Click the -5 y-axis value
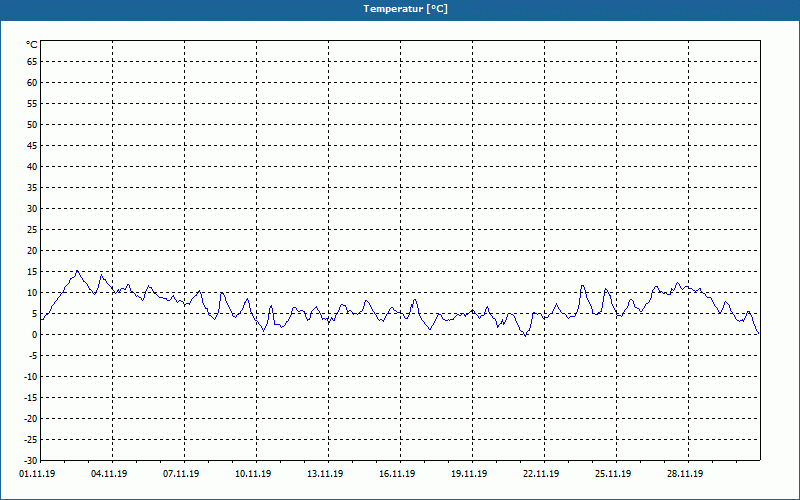 click(33, 356)
